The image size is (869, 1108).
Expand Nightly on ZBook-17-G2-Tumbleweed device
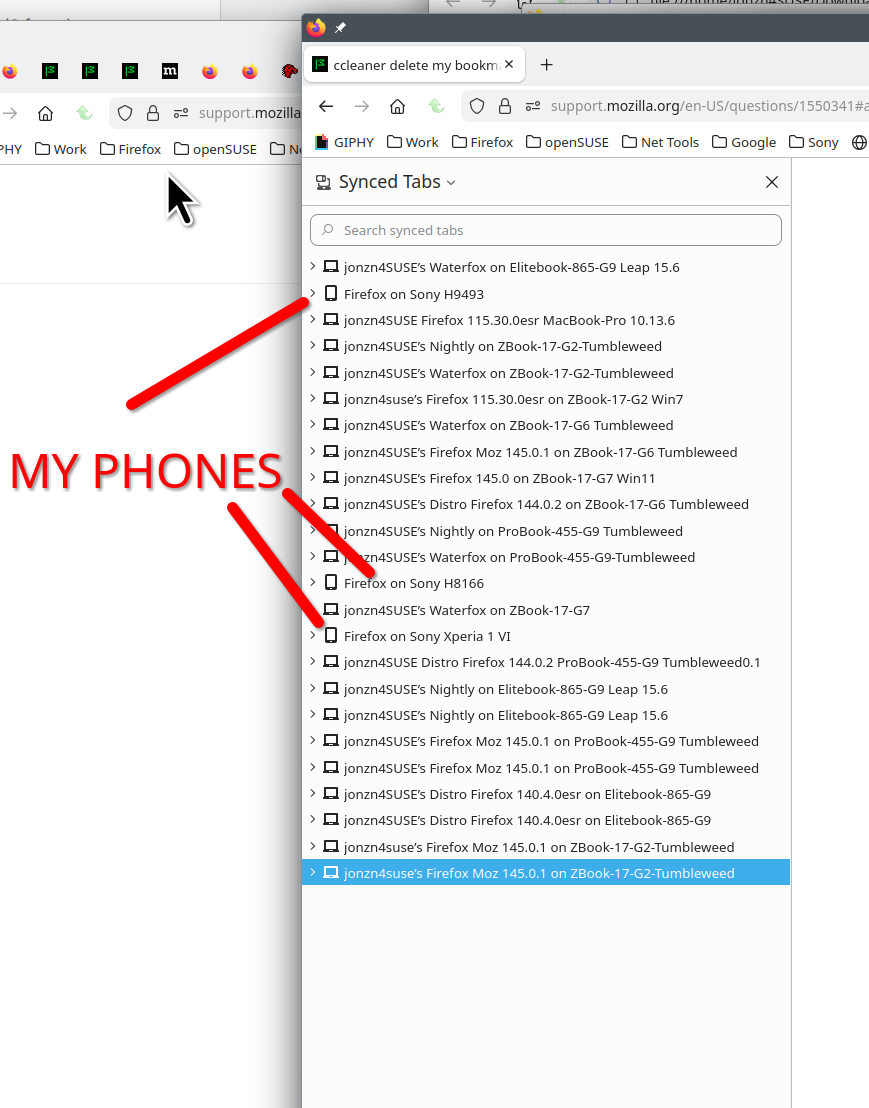click(x=312, y=346)
